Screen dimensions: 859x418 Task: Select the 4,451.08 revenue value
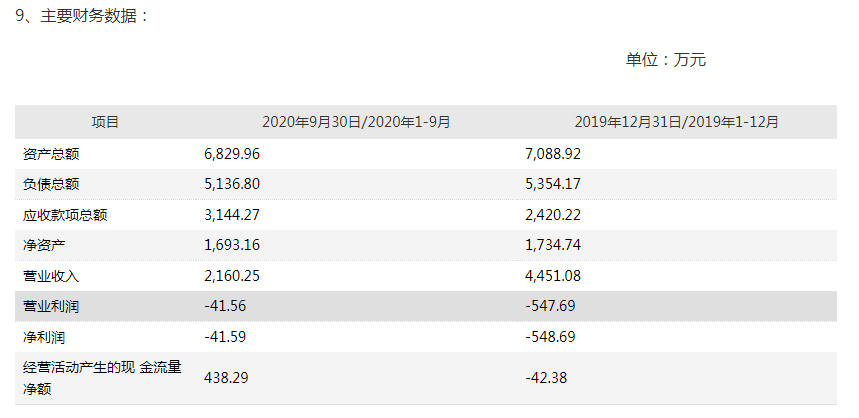coord(553,275)
